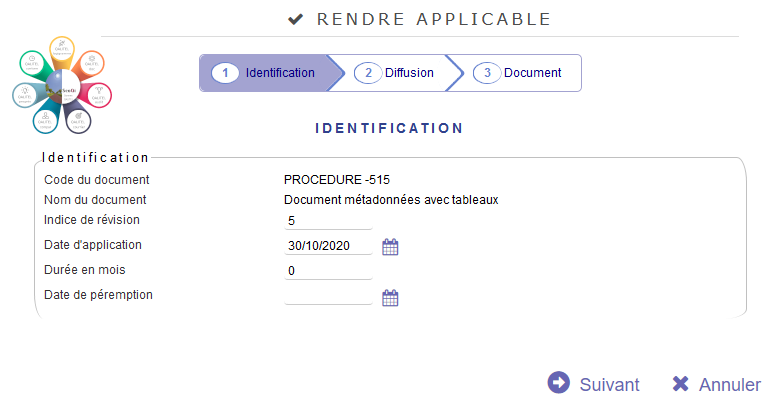Go to the Document step
The width and height of the screenshot is (780, 418).
point(517,73)
